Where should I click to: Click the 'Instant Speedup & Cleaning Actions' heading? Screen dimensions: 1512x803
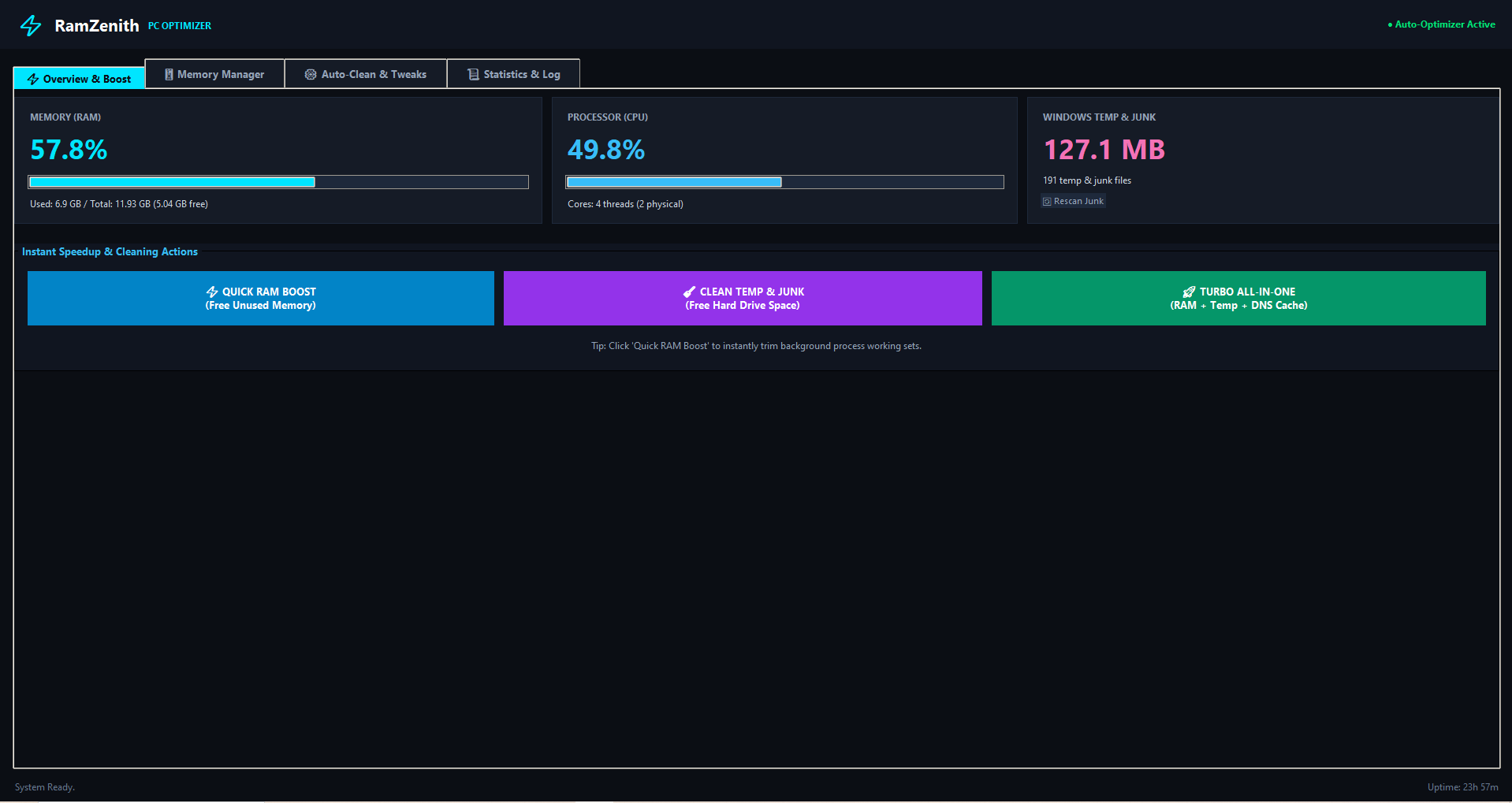point(110,252)
